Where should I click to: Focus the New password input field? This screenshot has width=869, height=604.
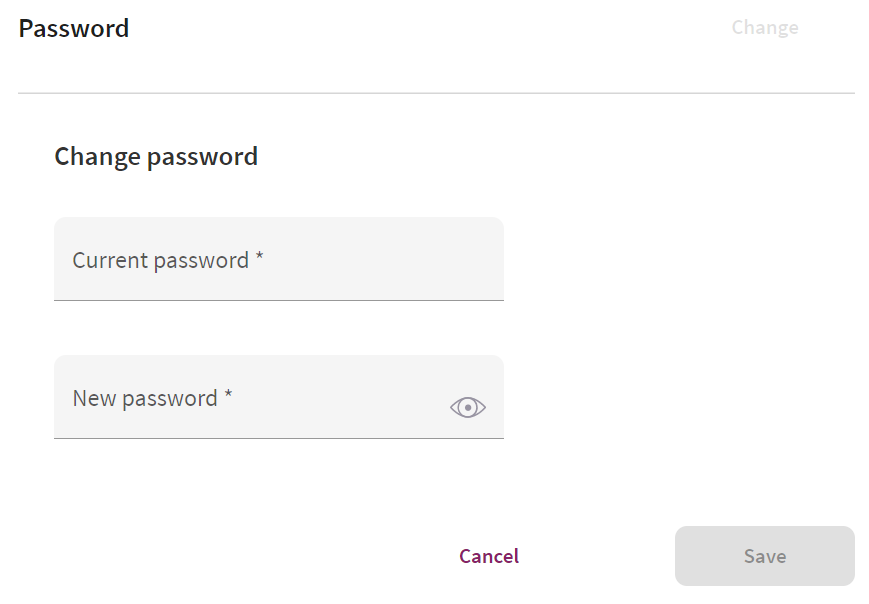click(x=279, y=397)
